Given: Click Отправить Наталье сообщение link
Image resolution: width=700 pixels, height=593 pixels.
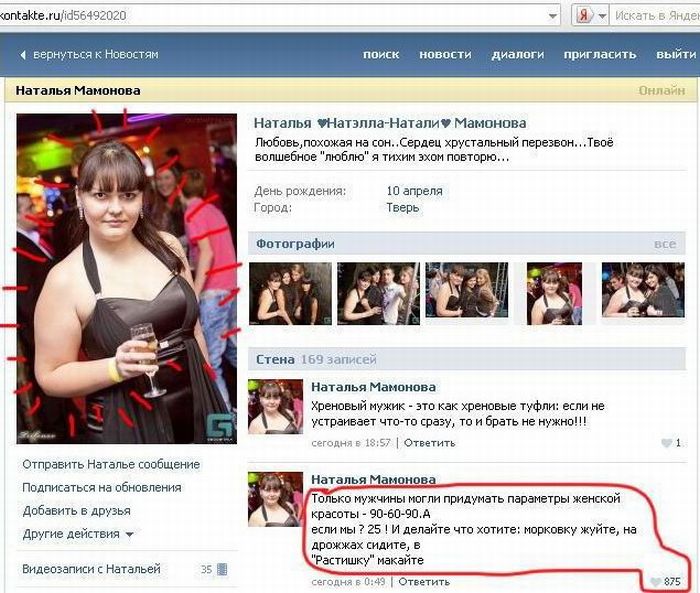Looking at the screenshot, I should coord(111,464).
